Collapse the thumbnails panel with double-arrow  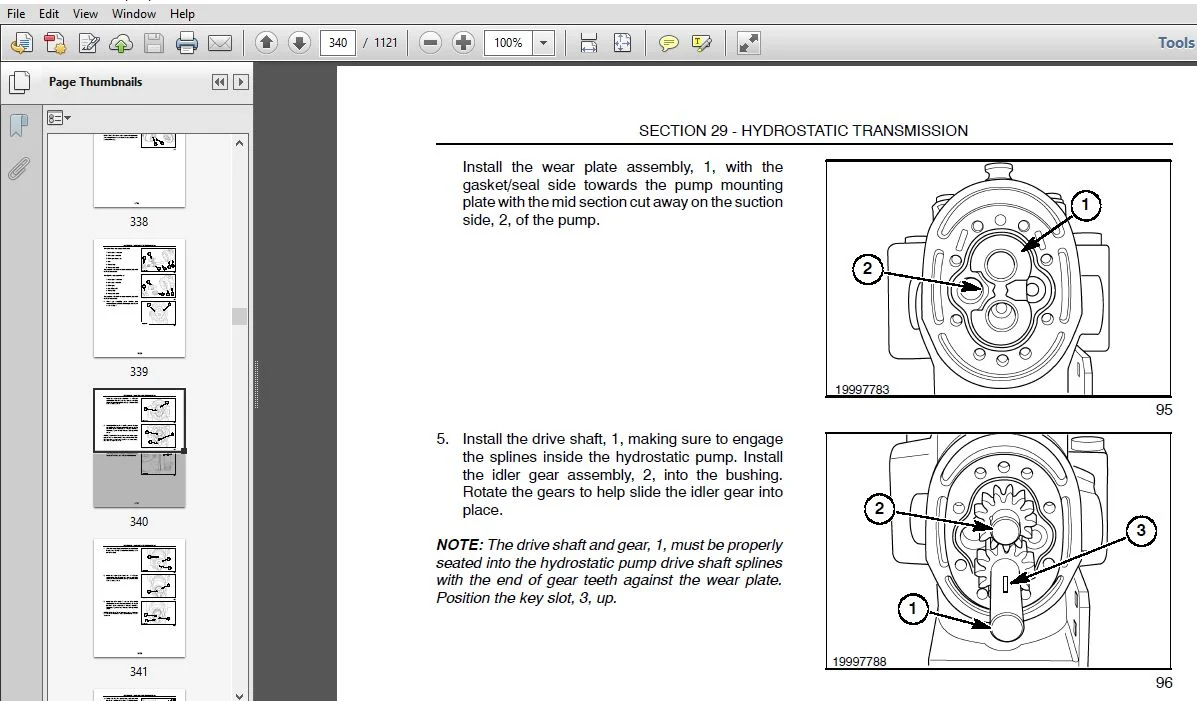point(220,82)
